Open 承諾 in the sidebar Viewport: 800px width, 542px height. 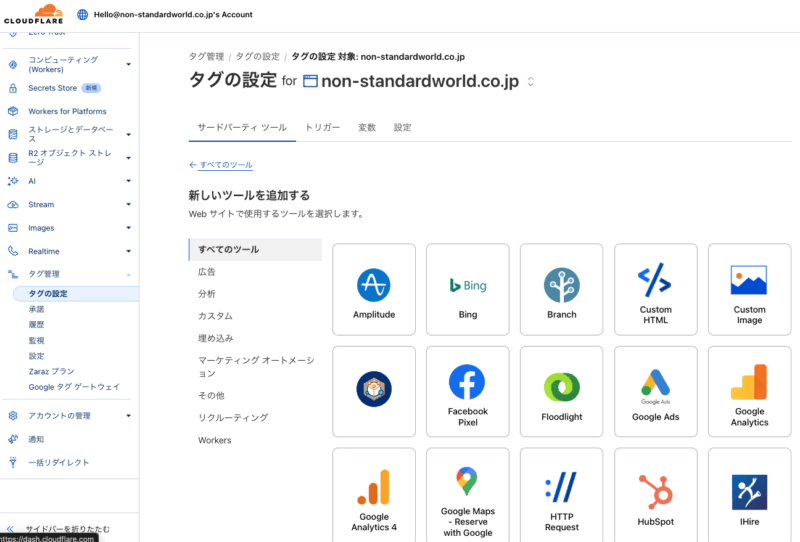coord(36,309)
